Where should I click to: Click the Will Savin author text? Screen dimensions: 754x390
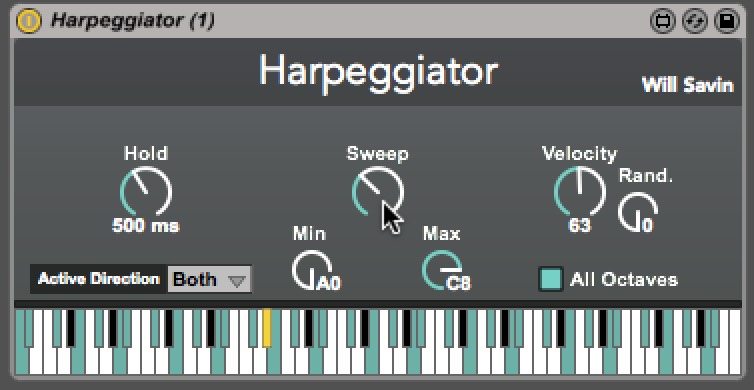pyautogui.click(x=688, y=86)
